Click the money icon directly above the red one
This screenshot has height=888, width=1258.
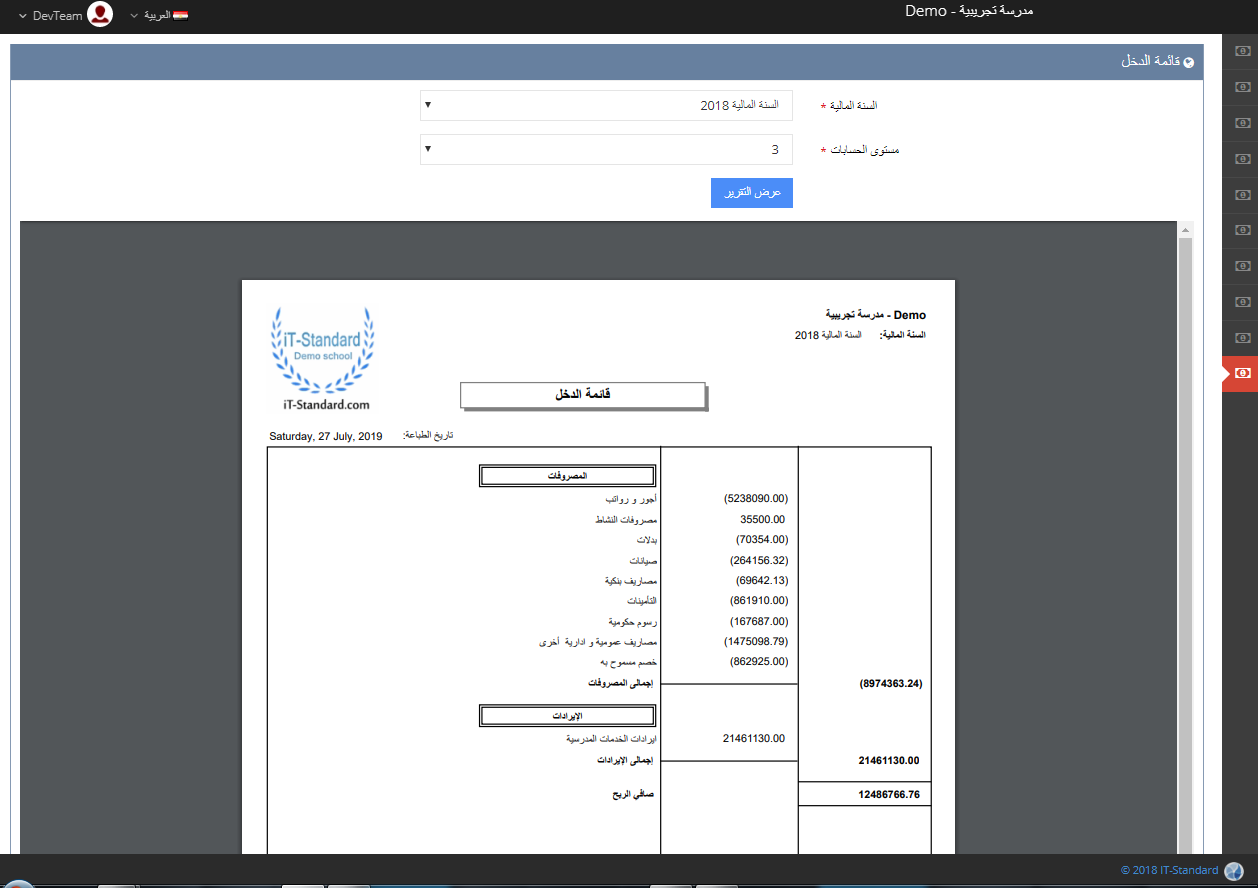pos(1242,337)
